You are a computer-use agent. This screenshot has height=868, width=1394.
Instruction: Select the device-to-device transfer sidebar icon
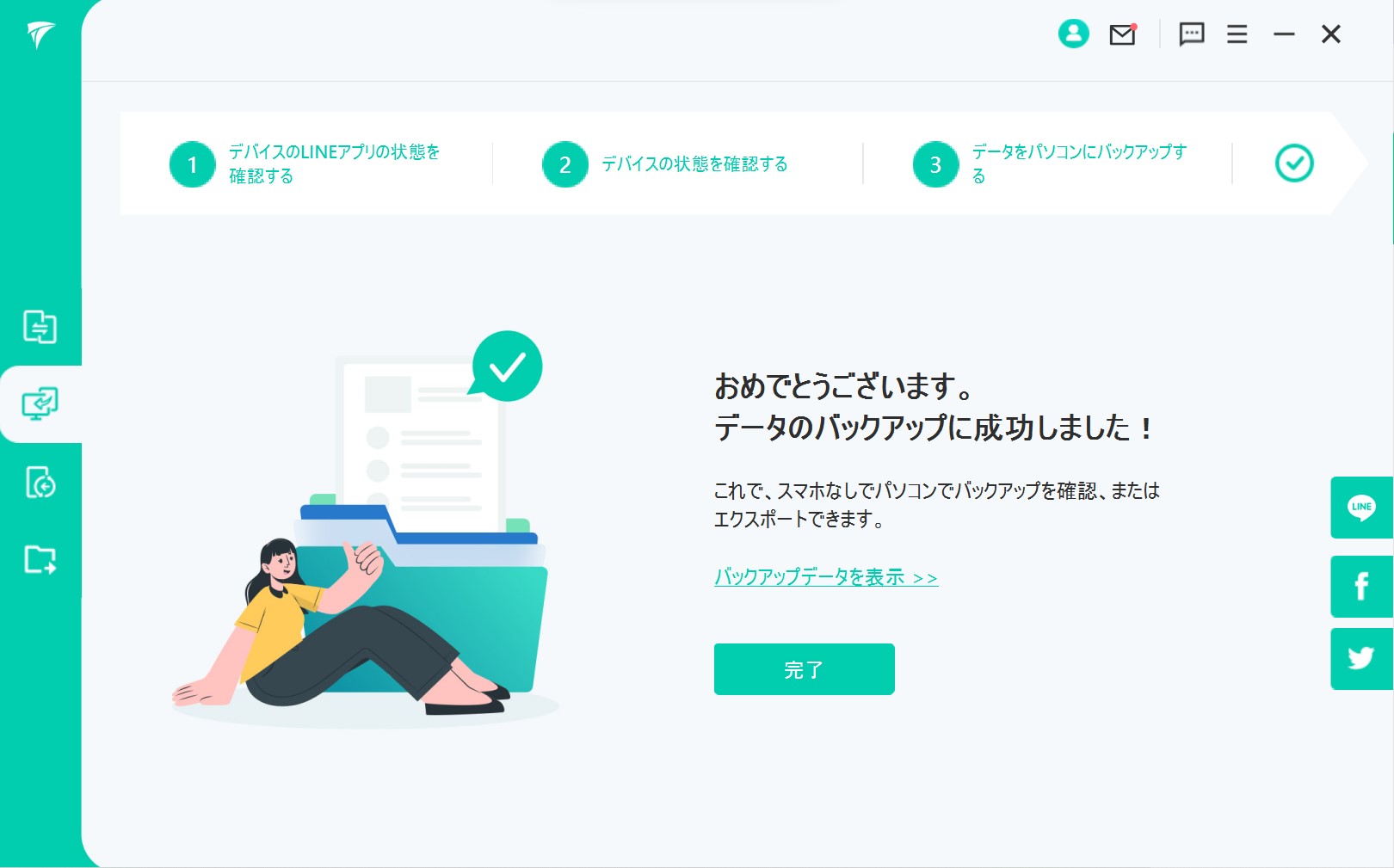pos(40,327)
